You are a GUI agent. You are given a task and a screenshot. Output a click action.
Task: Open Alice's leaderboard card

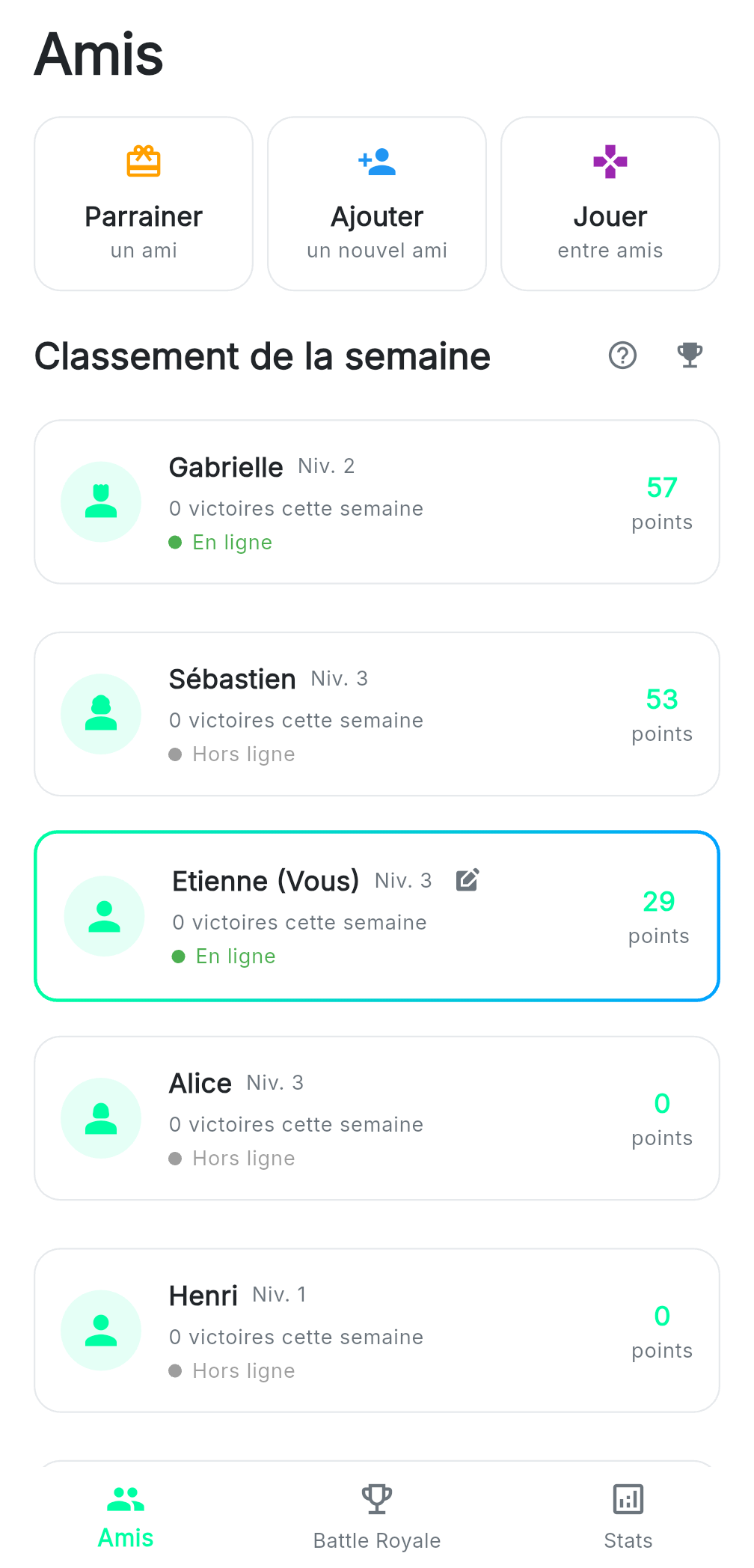click(377, 1118)
